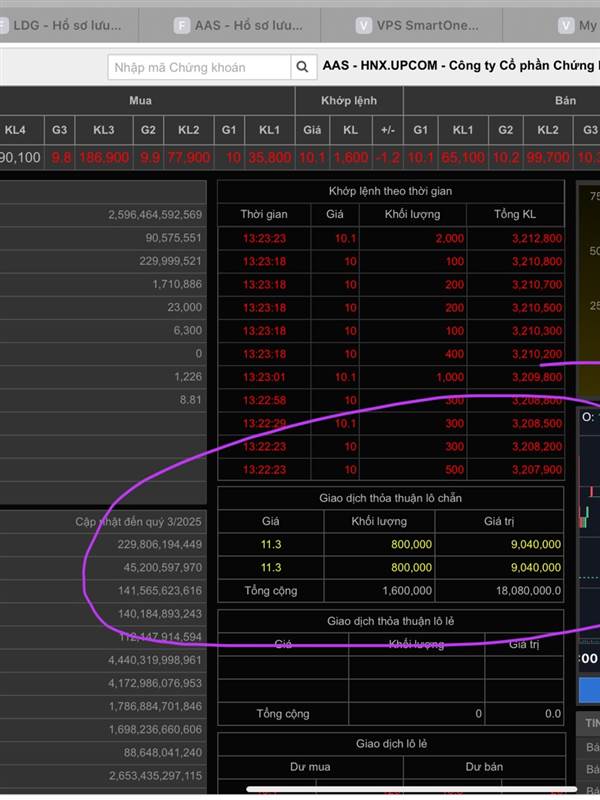Select the 13:22:58 trade row time
The width and height of the screenshot is (600, 800).
coord(264,401)
